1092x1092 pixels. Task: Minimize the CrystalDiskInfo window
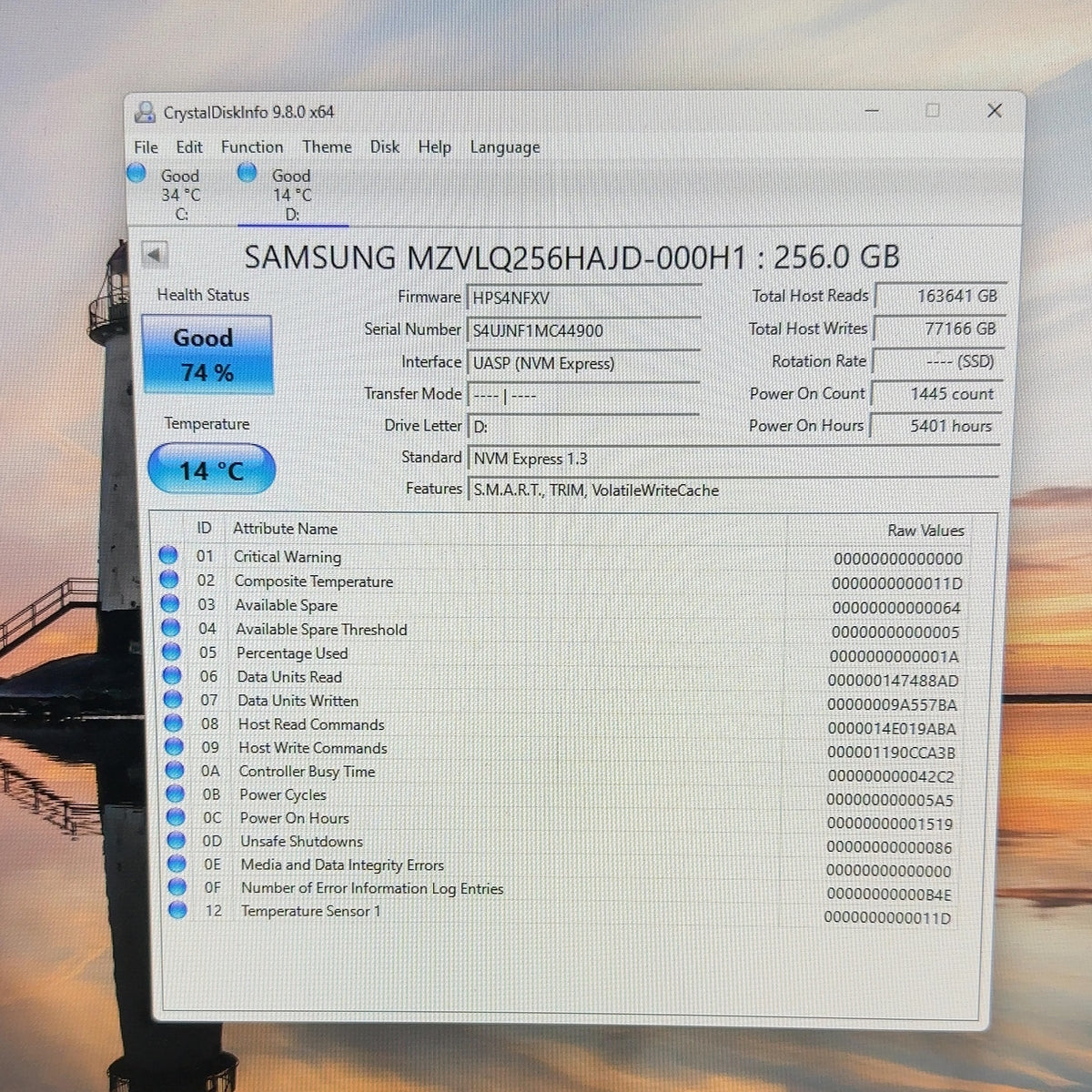[x=872, y=110]
